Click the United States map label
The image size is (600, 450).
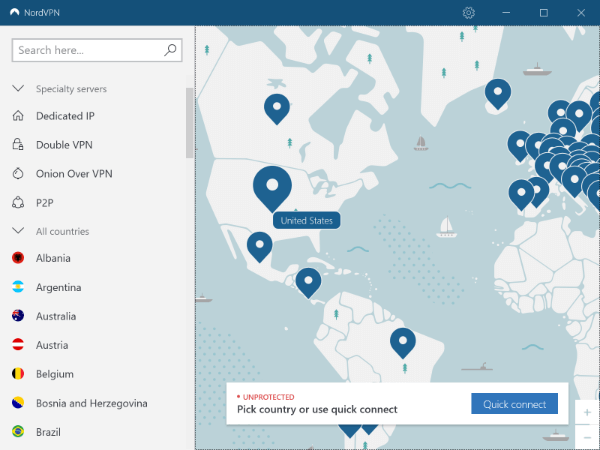[307, 220]
